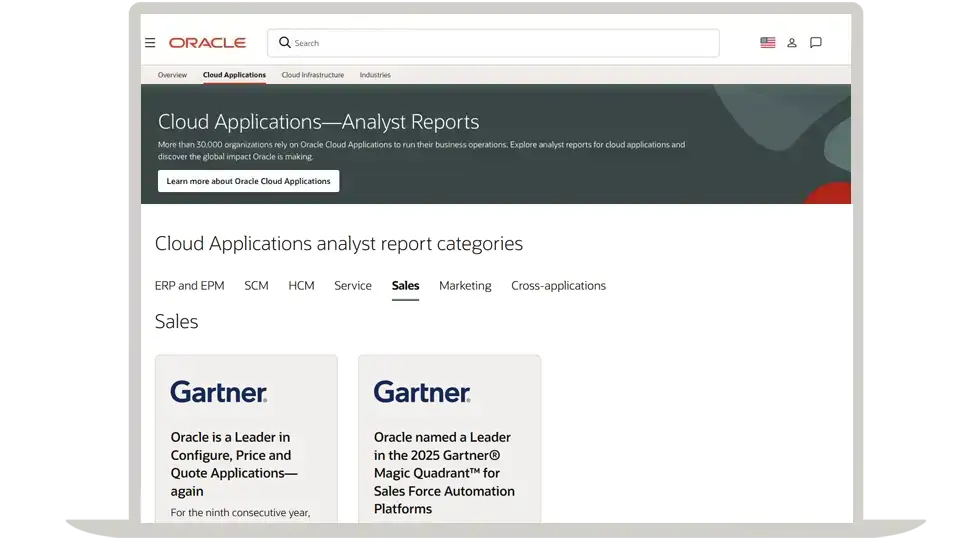Switch to the Cross-applications category tab

558,286
